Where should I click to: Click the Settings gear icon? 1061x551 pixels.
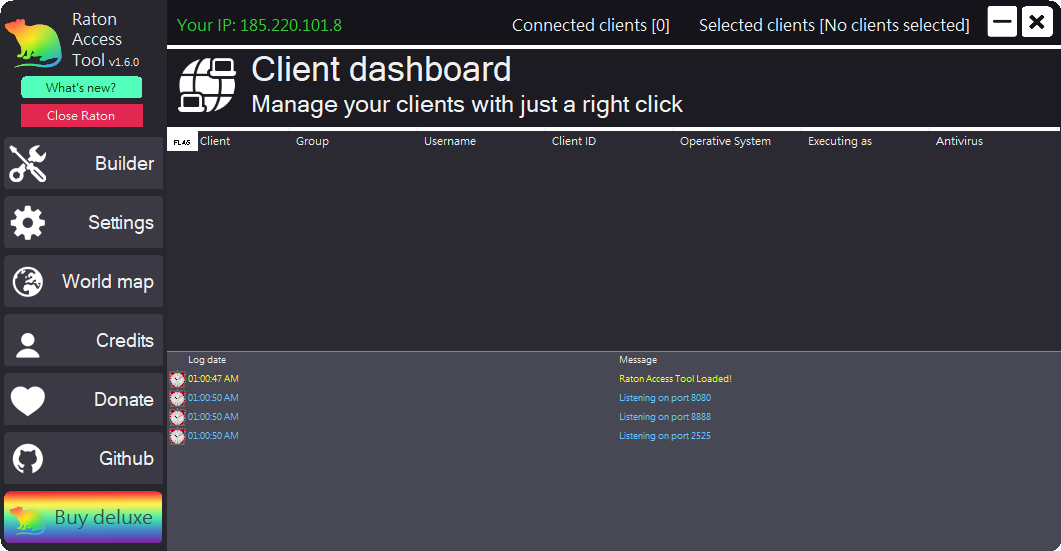tap(28, 222)
